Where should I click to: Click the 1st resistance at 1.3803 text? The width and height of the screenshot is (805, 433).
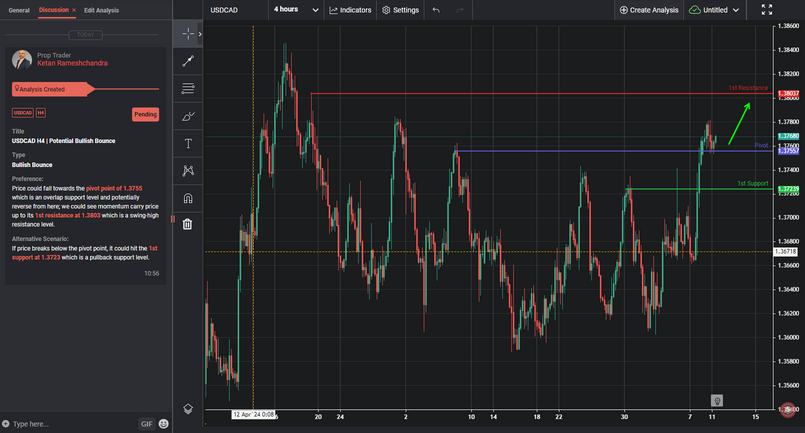[68, 215]
